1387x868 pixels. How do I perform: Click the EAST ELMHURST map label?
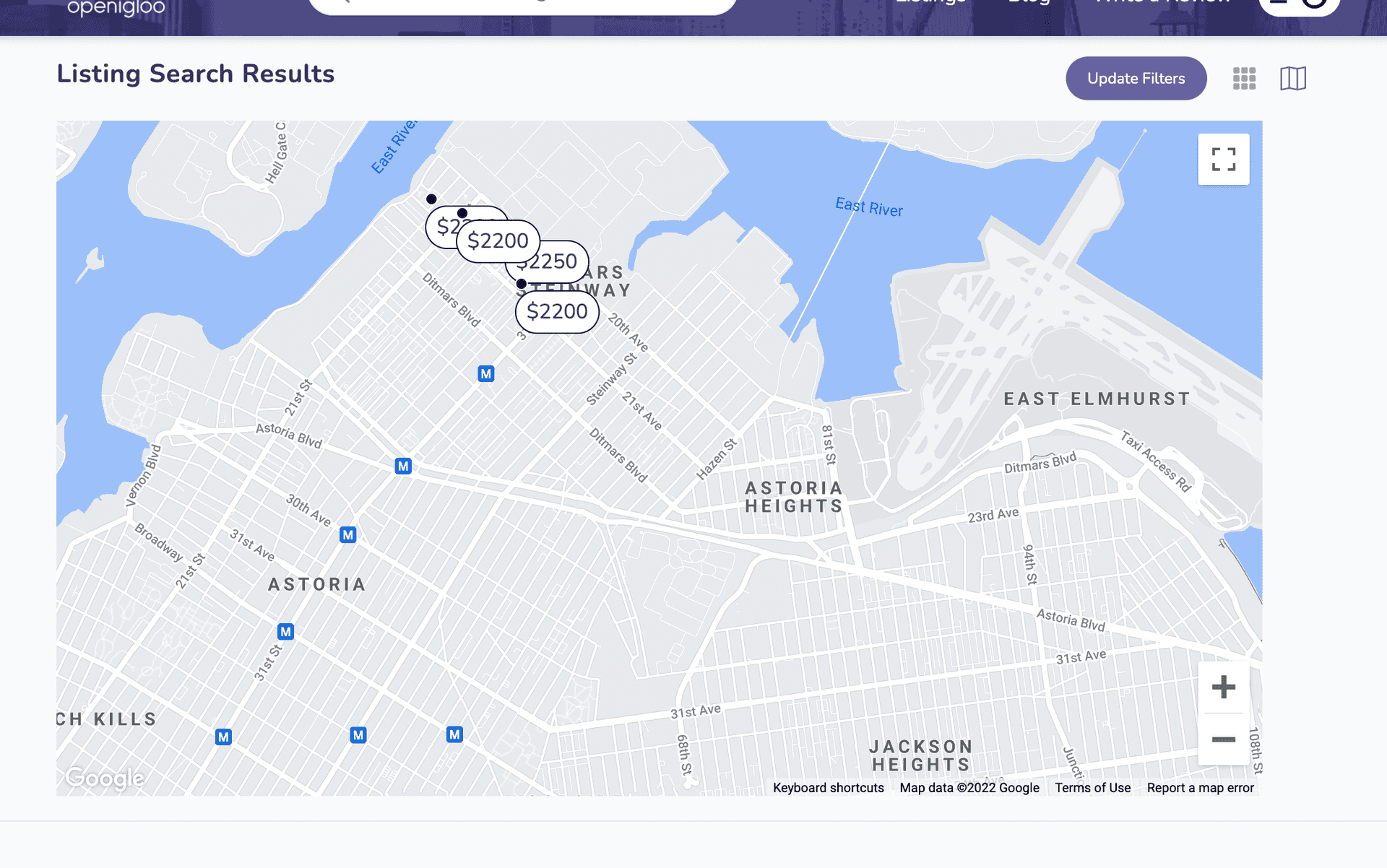tap(1097, 399)
